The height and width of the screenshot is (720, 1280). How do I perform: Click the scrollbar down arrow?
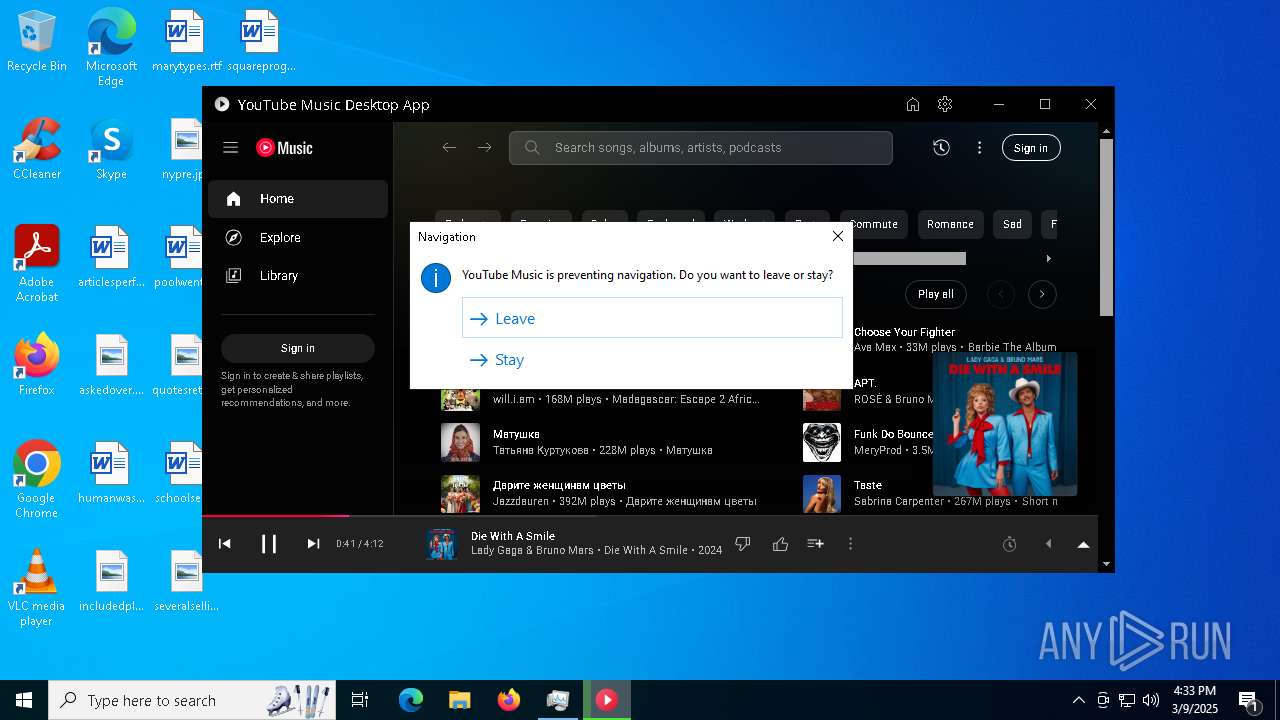click(x=1106, y=564)
